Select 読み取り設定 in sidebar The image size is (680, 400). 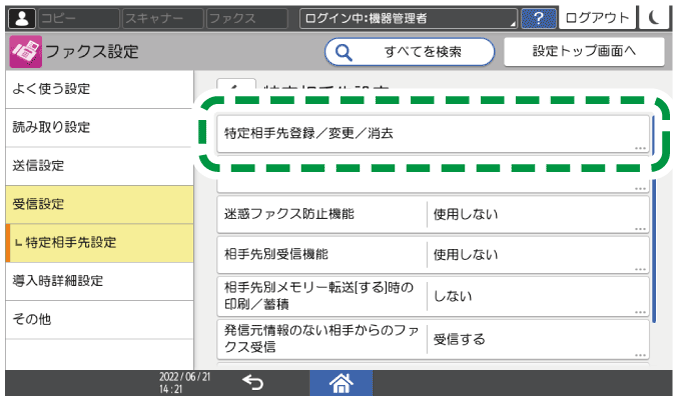(99, 128)
